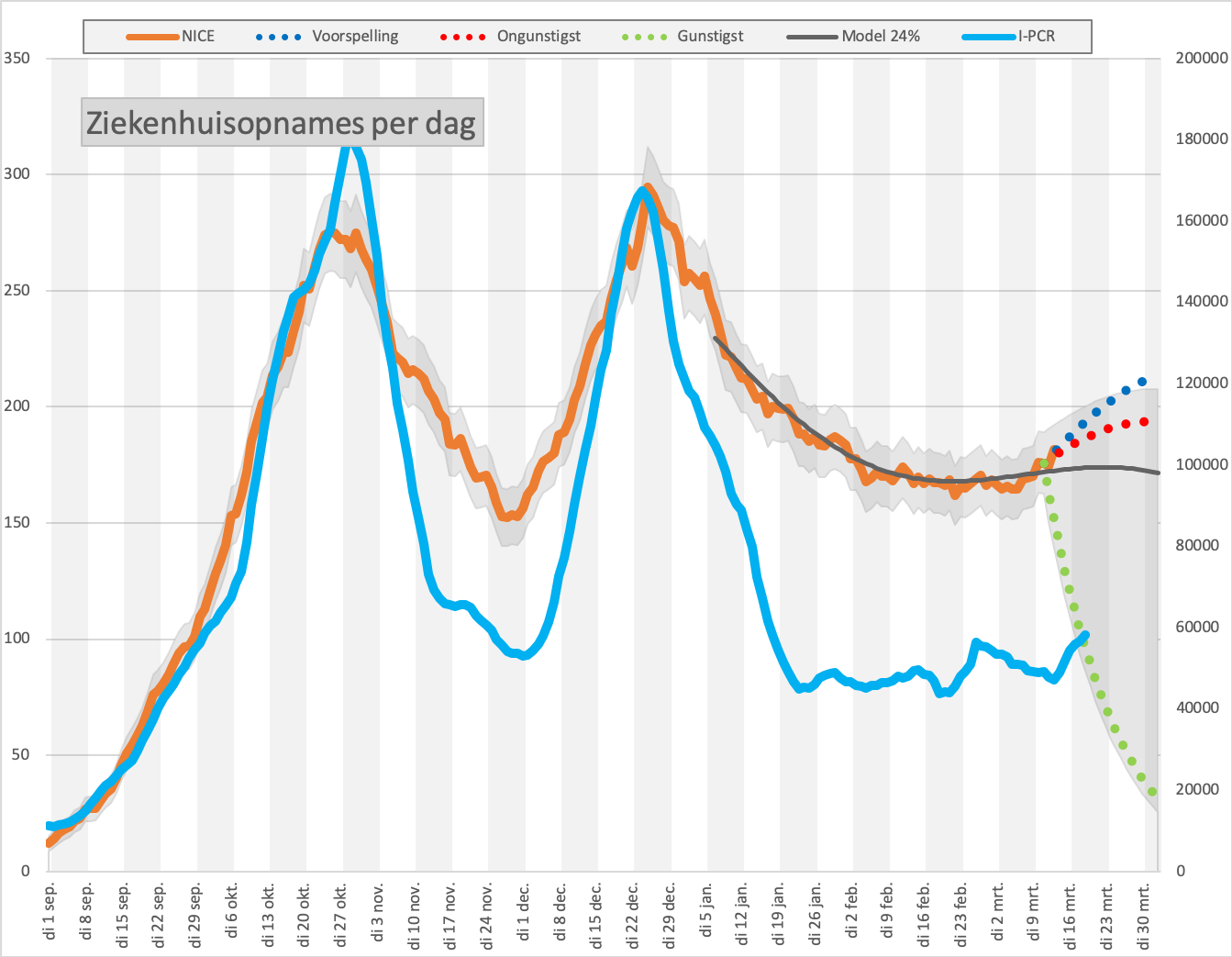Click right axis value 180000
This screenshot has height=957, width=1232.
point(1202,139)
